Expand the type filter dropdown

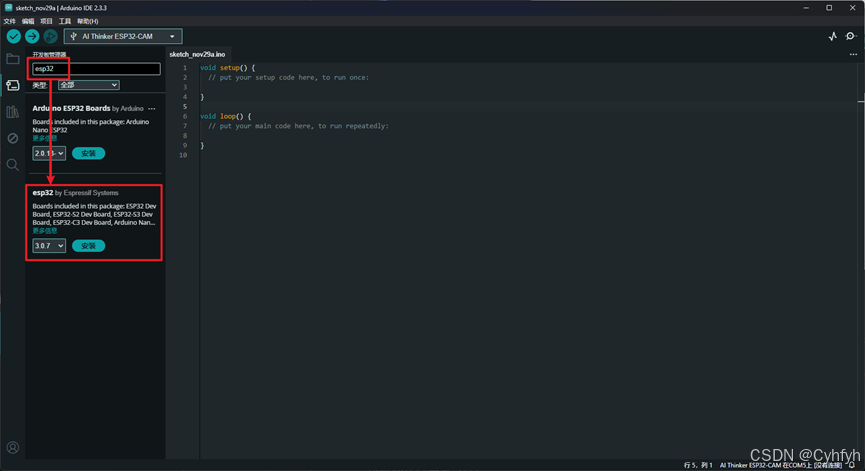89,85
